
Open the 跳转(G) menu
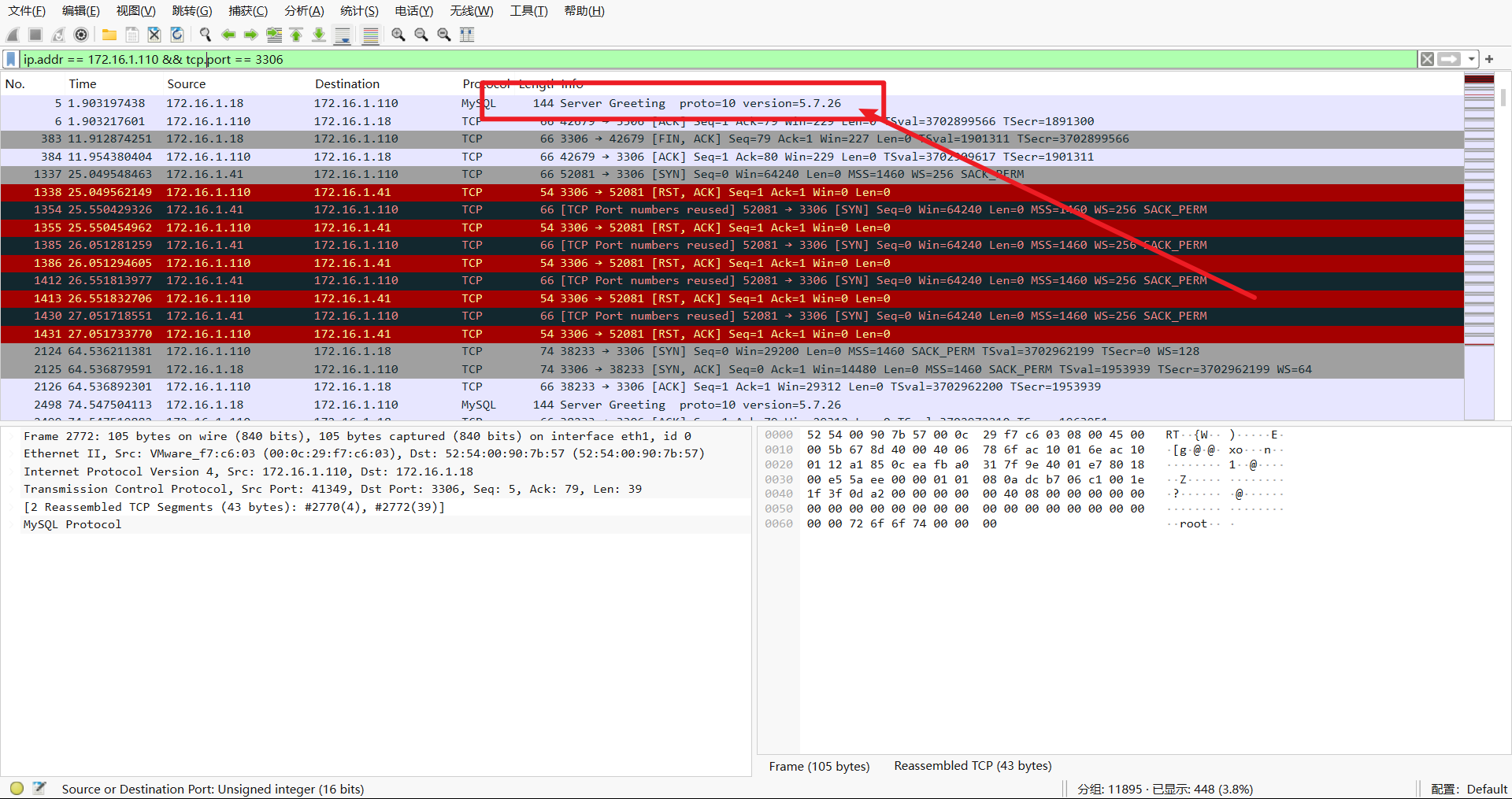pyautogui.click(x=192, y=11)
